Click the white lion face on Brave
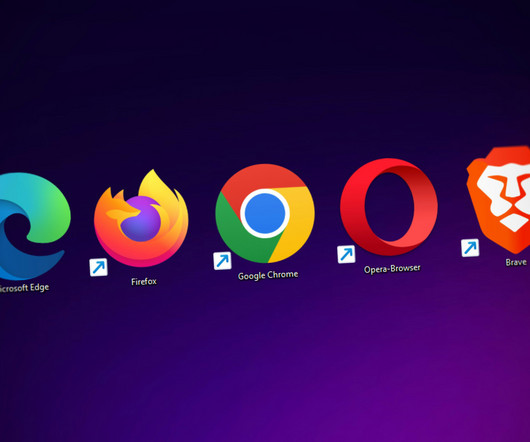Screen dimensions: 530x442 click(x=505, y=198)
